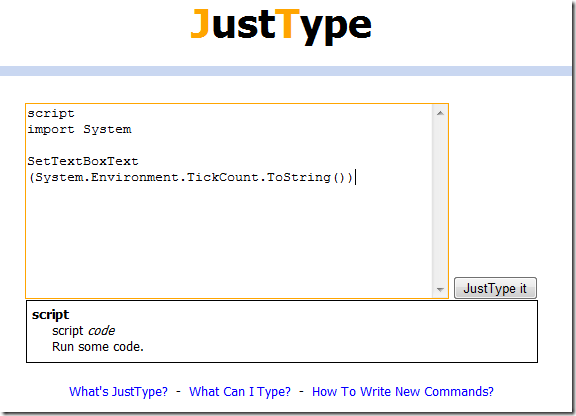This screenshot has width=576, height=416.
Task: Click the light blue divider bar
Action: 286,71
